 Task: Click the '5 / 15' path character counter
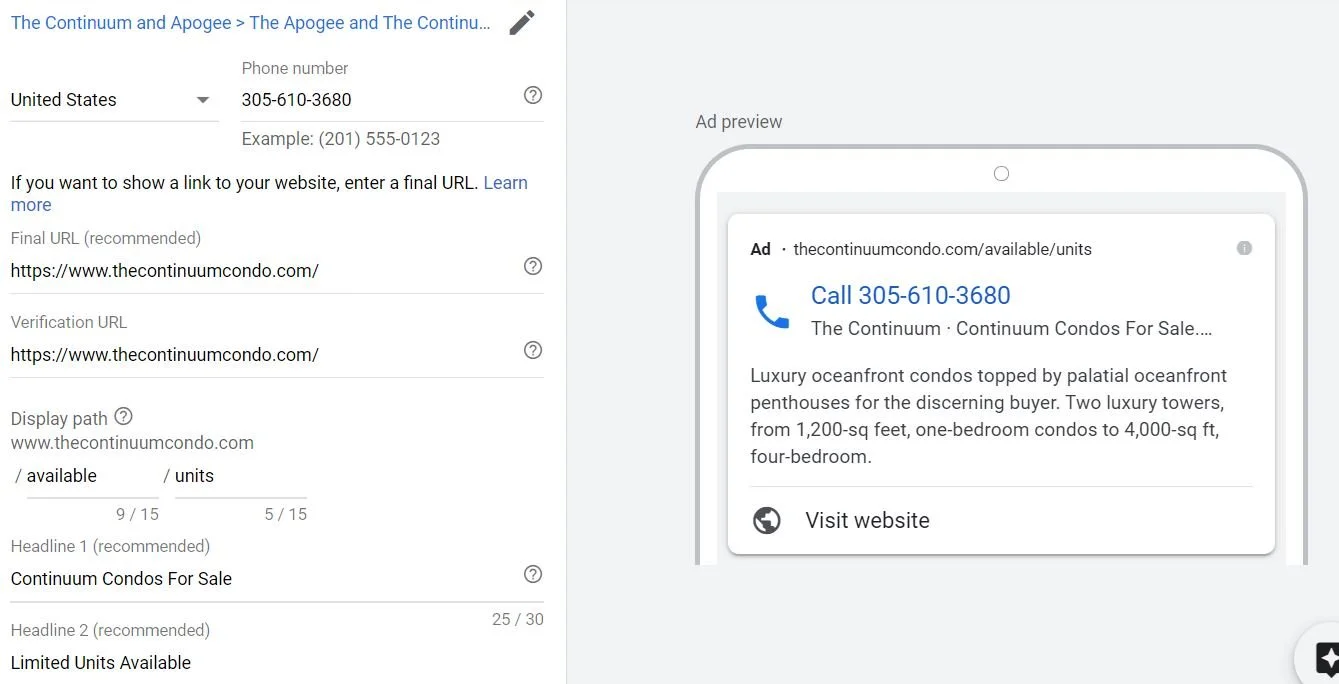click(285, 514)
